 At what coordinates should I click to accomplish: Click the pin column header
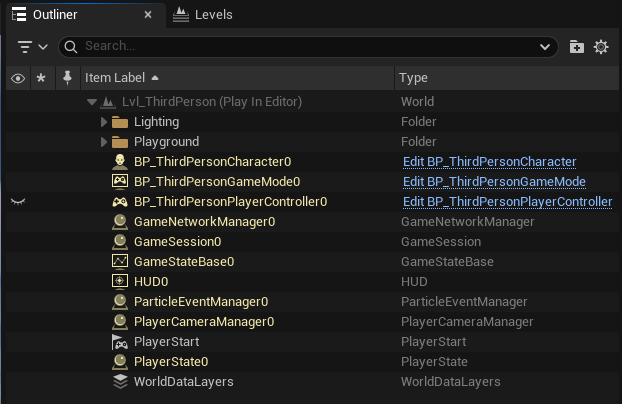coord(67,78)
